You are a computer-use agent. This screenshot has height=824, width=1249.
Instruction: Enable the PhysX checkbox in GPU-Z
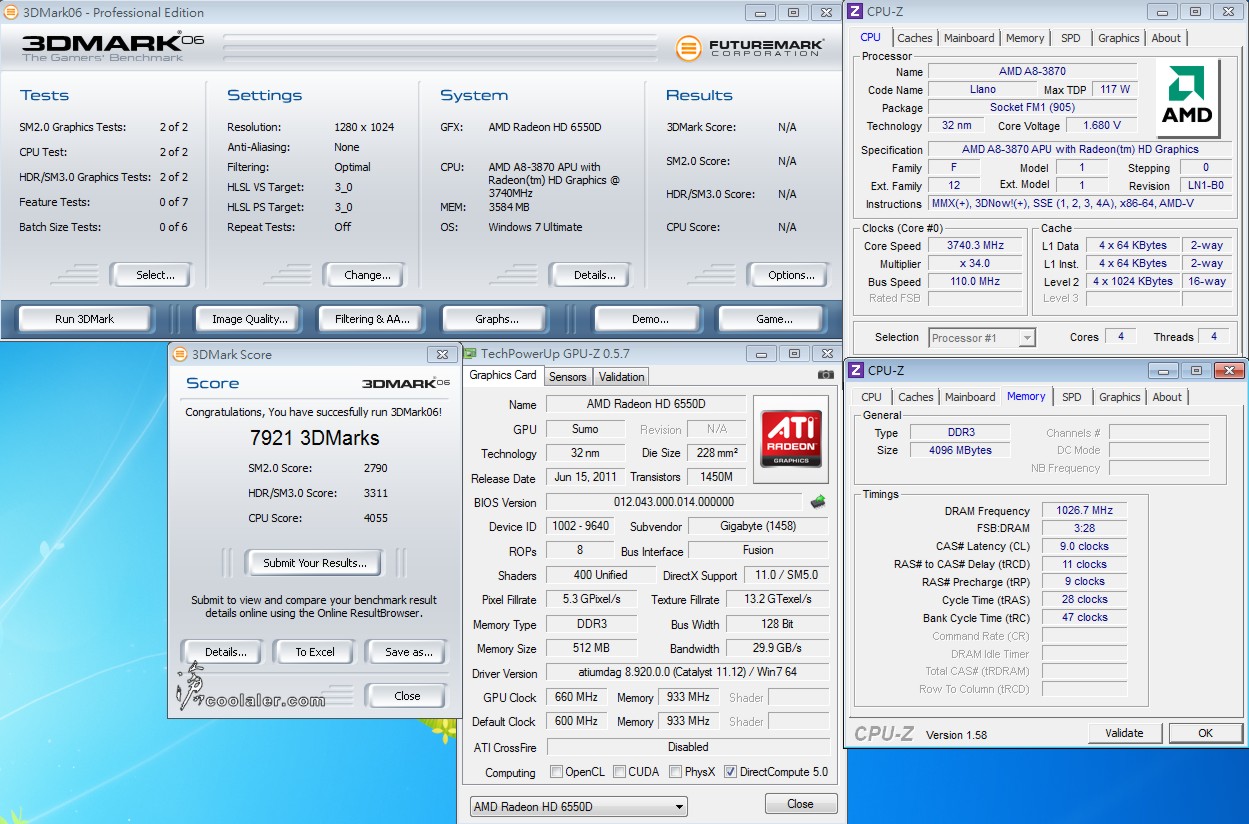coord(675,772)
